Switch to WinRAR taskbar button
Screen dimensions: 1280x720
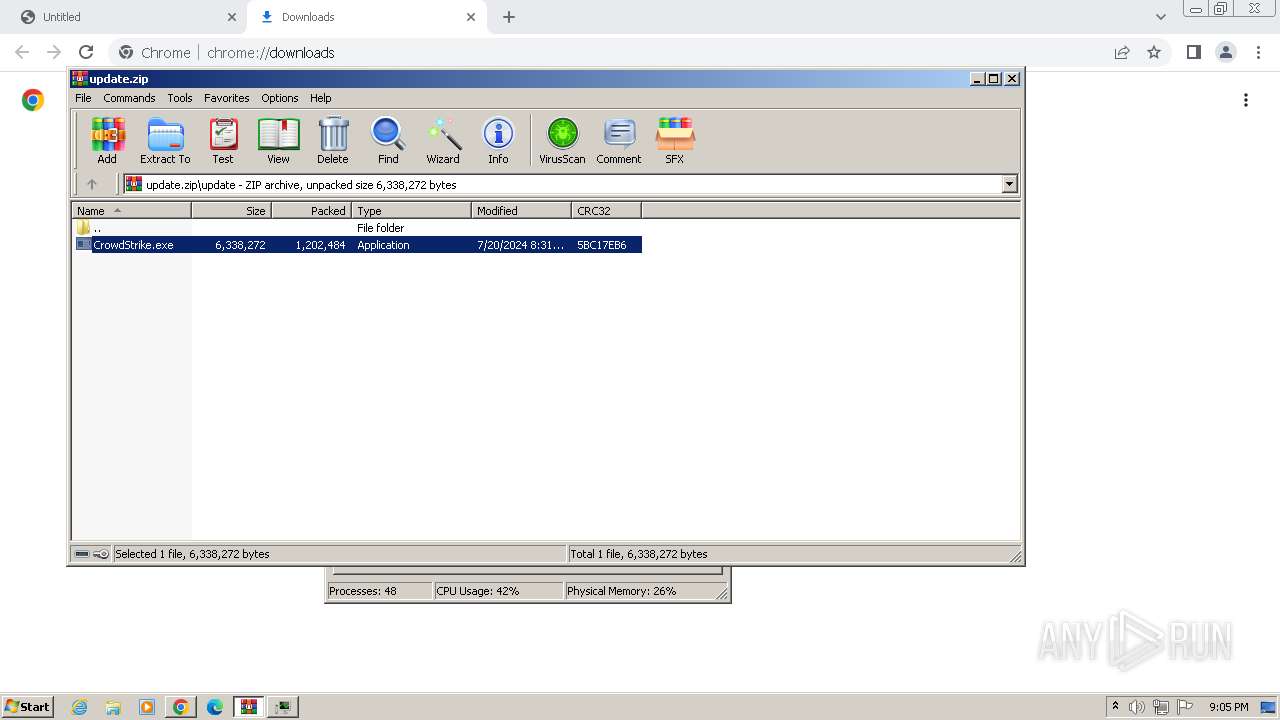249,707
